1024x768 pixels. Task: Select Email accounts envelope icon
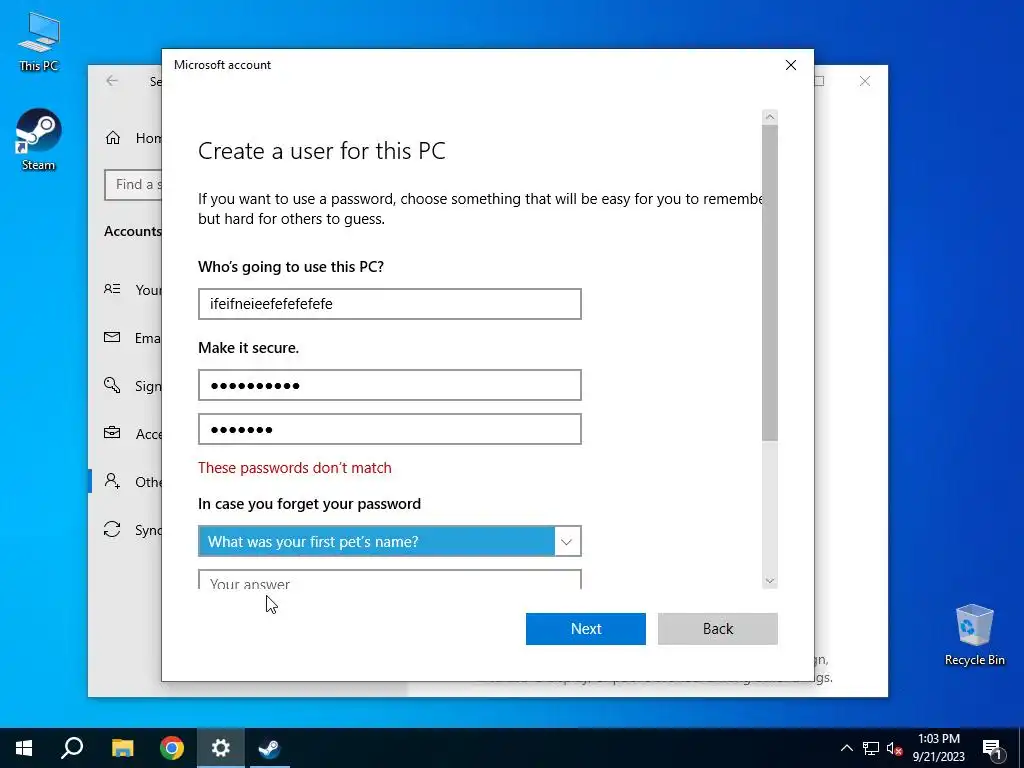(112, 337)
